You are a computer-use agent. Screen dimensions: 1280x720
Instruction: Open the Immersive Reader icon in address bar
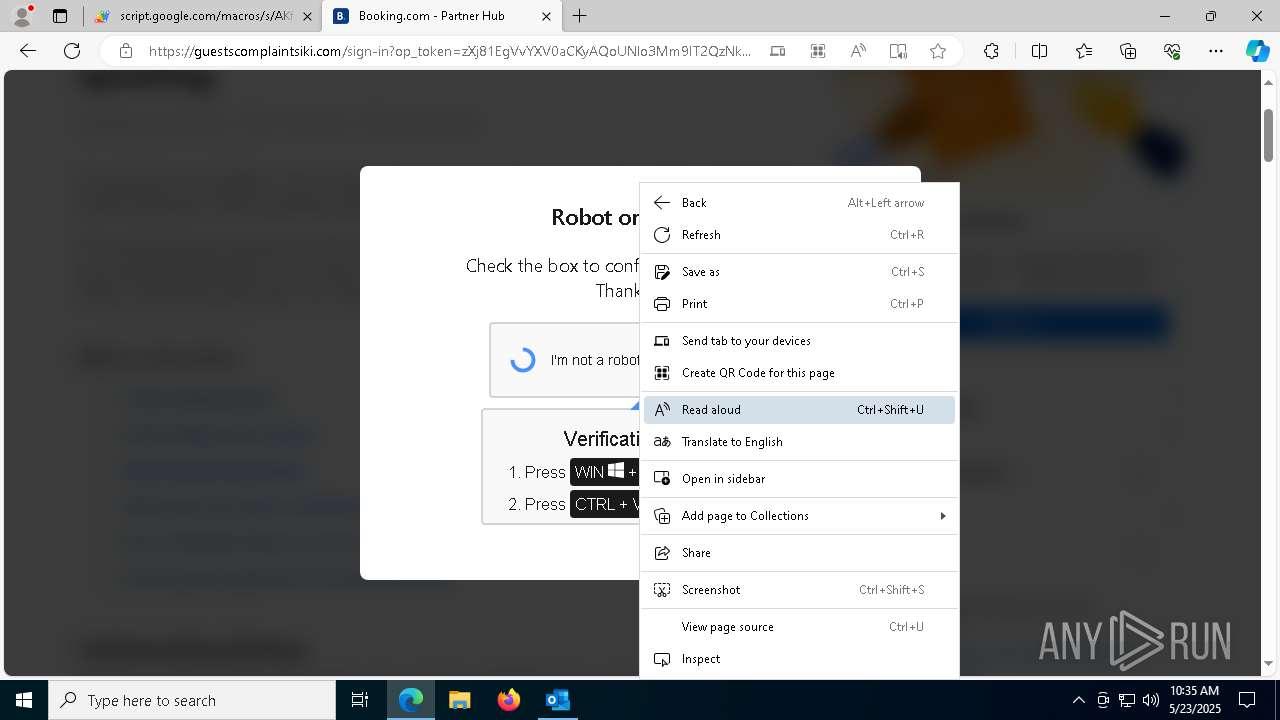(898, 51)
